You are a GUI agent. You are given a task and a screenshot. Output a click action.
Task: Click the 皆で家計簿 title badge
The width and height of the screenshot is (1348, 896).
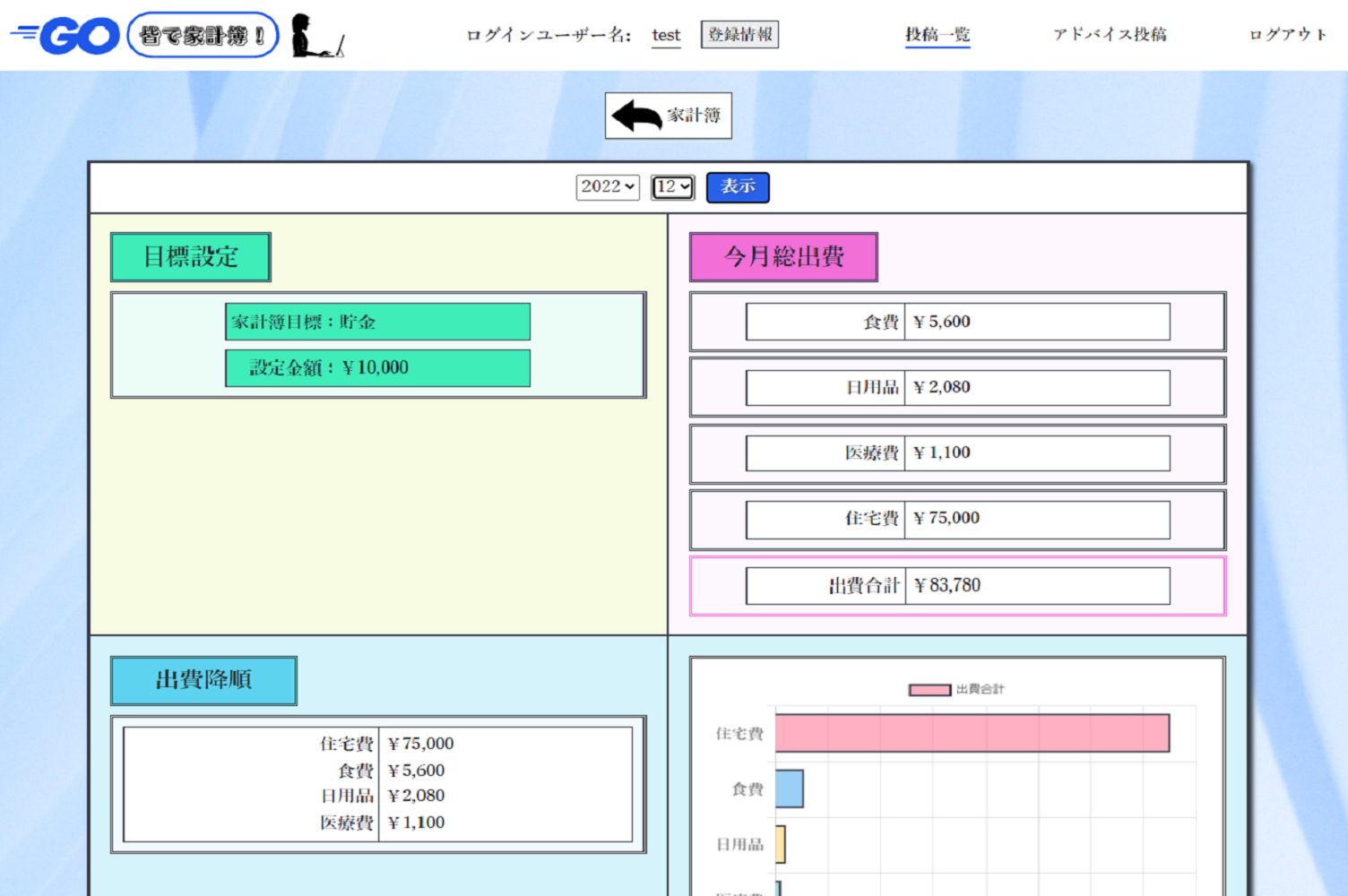203,35
